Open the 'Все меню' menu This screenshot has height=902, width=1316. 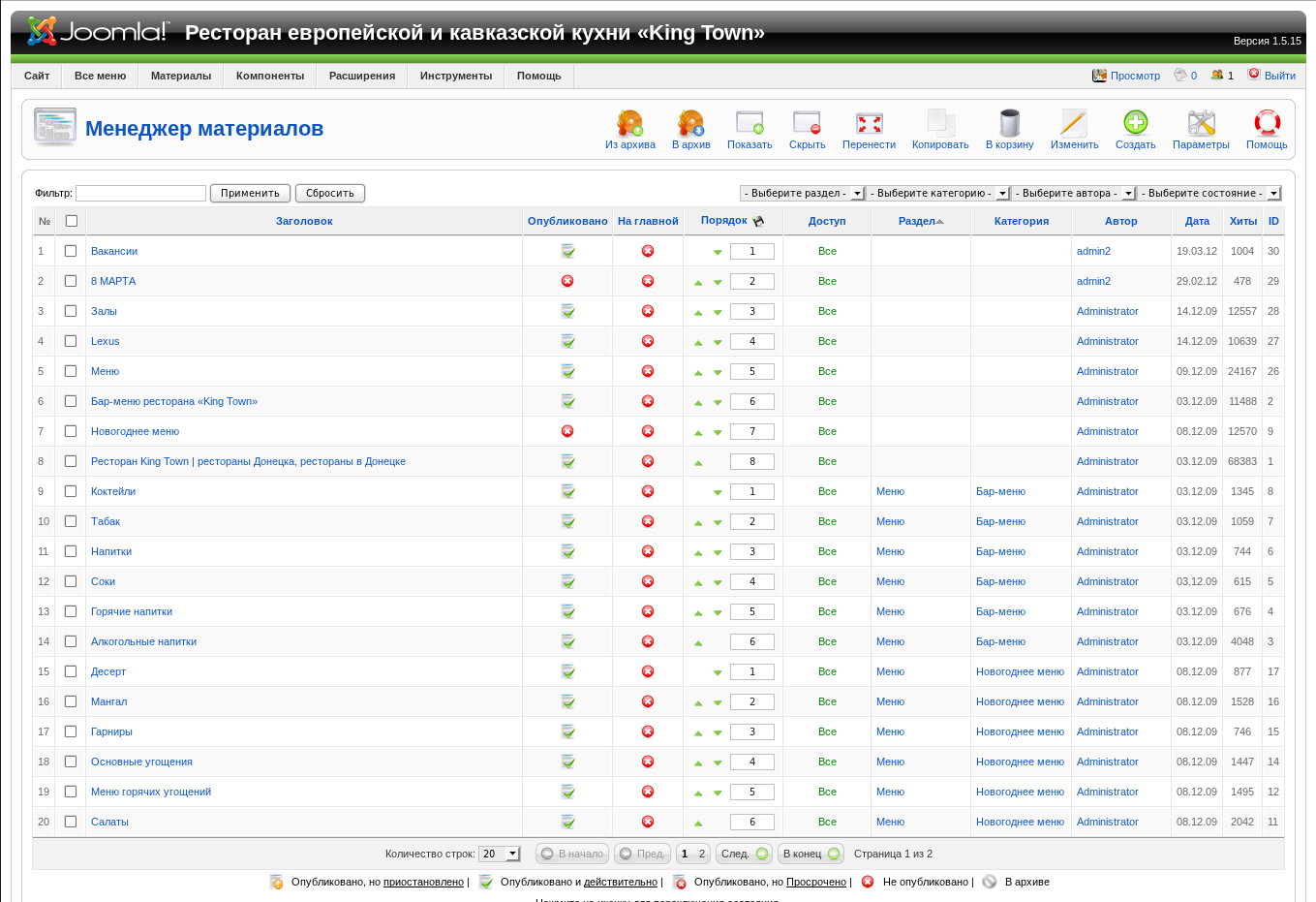[100, 76]
